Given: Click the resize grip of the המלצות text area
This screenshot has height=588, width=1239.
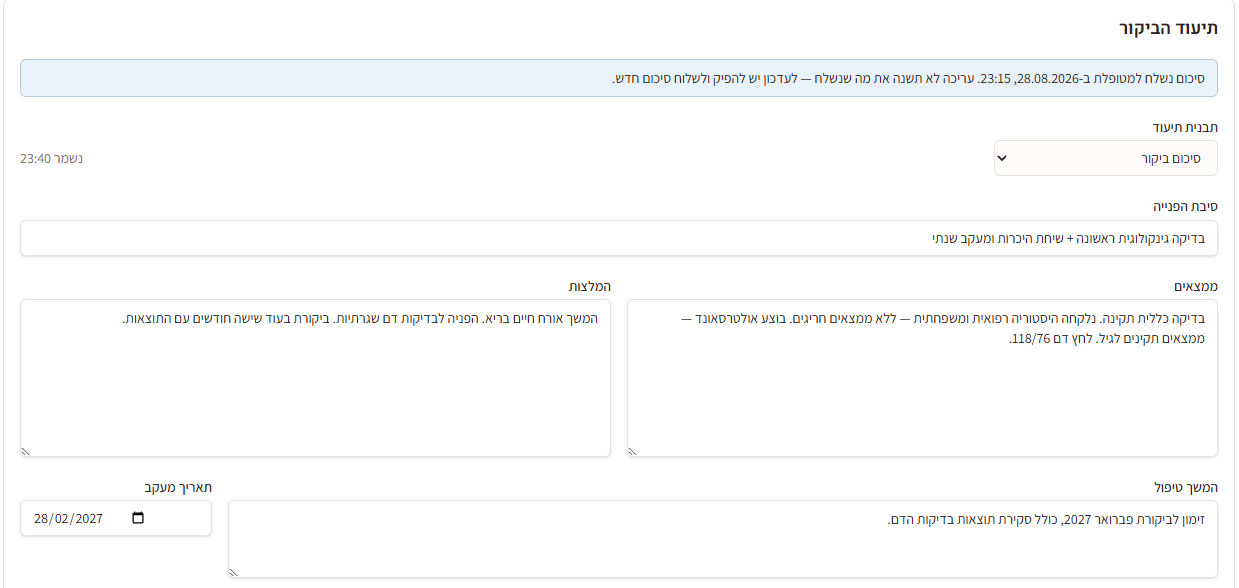Looking at the screenshot, I should click(26, 451).
